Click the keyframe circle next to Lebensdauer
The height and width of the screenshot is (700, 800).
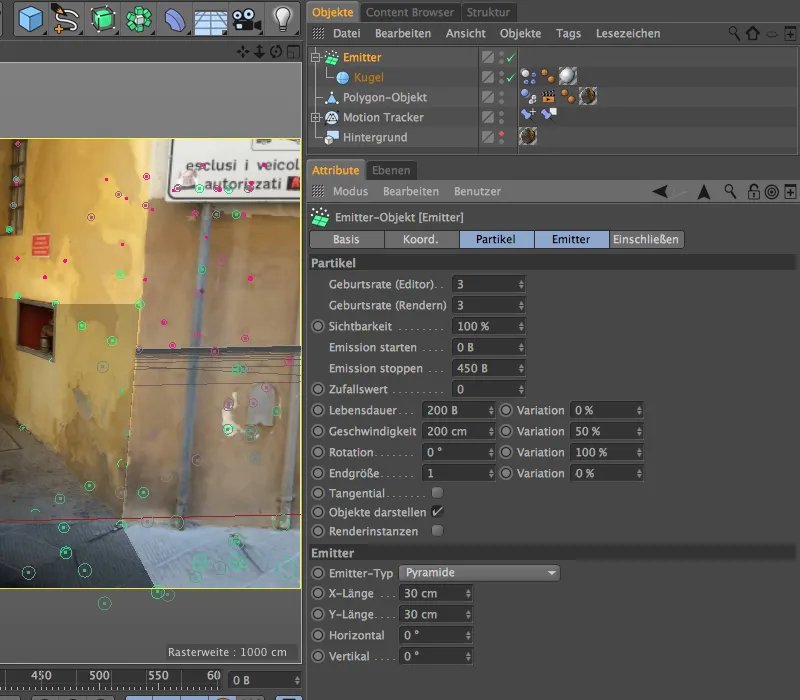[318, 410]
